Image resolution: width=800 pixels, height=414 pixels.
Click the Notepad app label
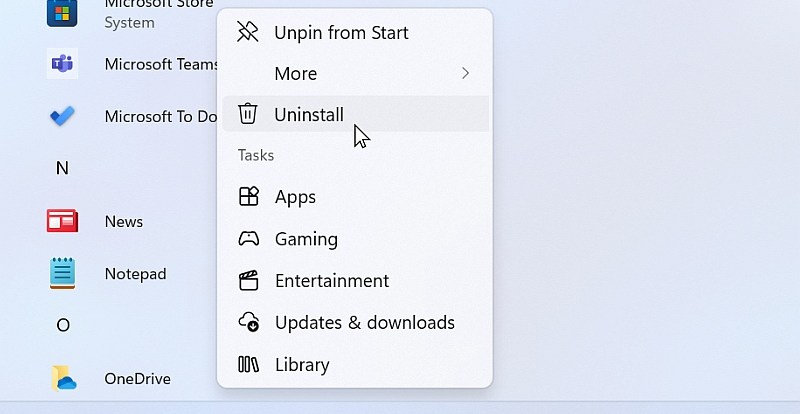135,274
